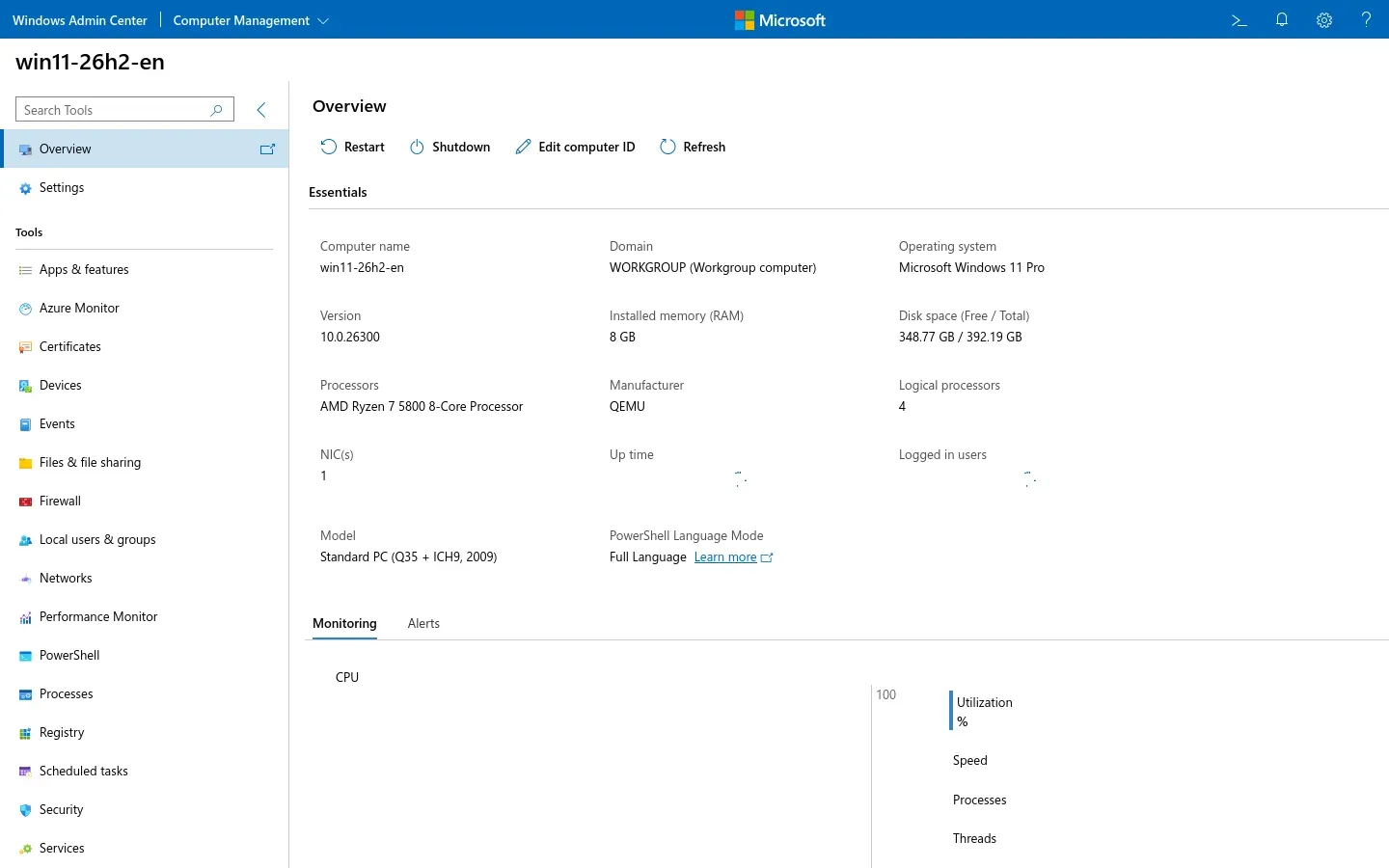This screenshot has width=1389, height=868.
Task: Click the Registry icon
Action: [x=26, y=733]
